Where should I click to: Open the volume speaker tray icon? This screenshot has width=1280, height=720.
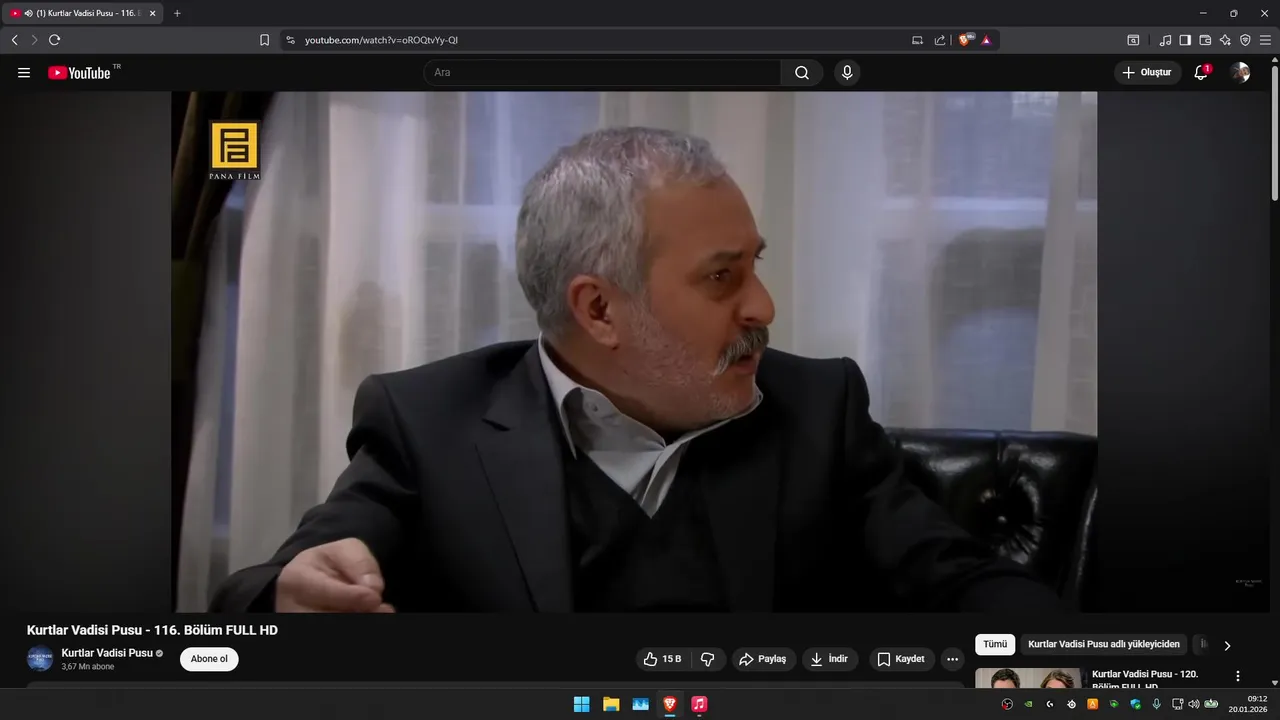tap(1193, 704)
